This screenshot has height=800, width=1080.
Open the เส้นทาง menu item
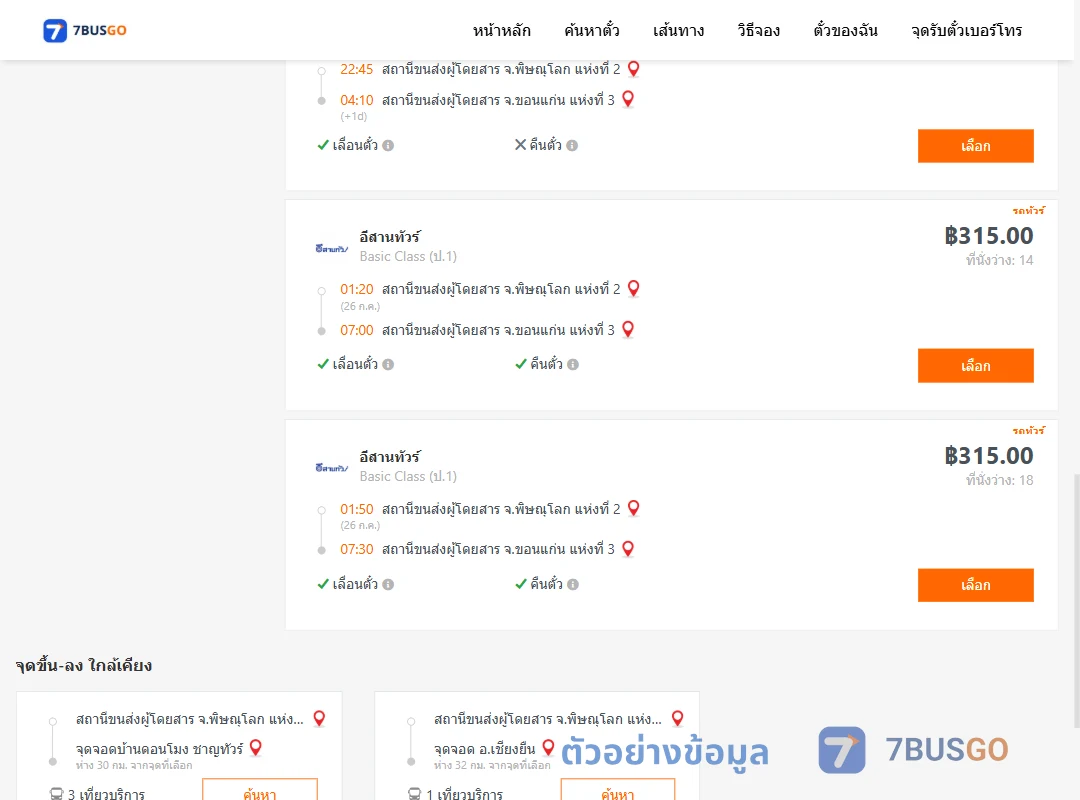678,30
